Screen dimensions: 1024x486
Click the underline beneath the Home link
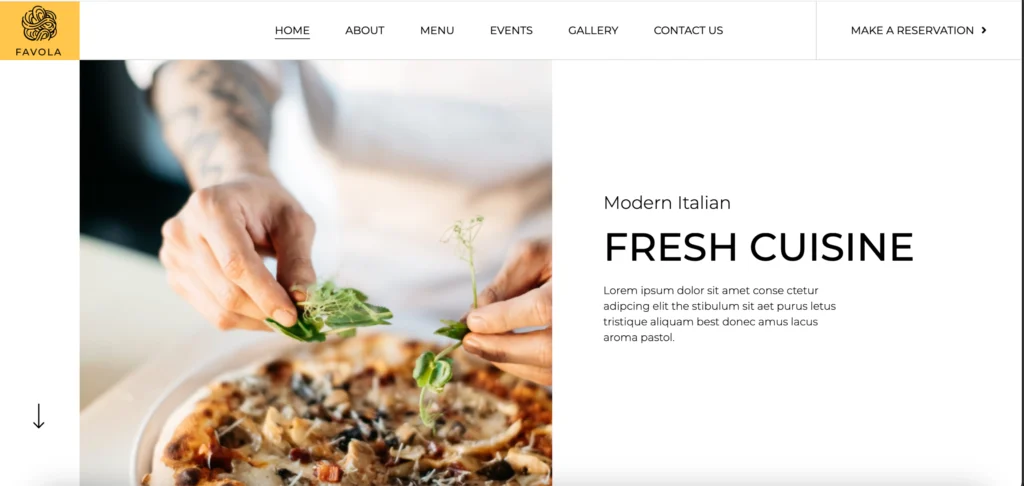pyautogui.click(x=292, y=39)
